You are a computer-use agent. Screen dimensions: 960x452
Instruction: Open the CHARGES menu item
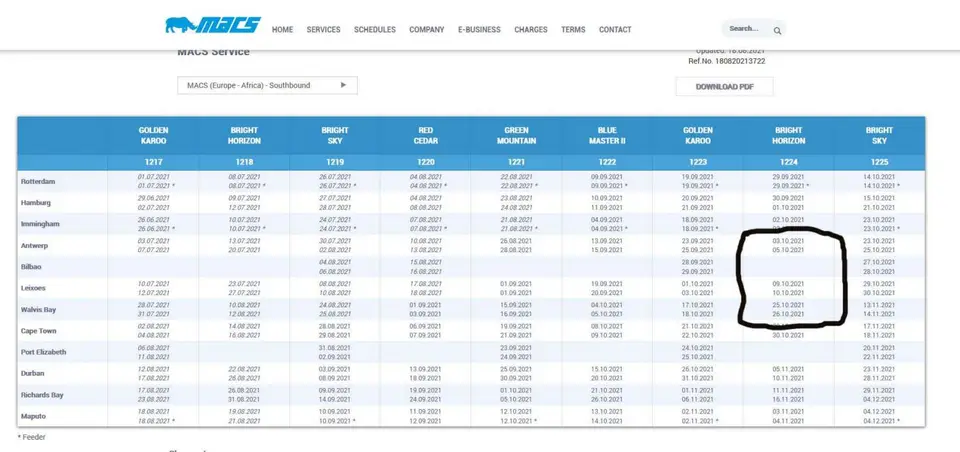pyautogui.click(x=531, y=29)
